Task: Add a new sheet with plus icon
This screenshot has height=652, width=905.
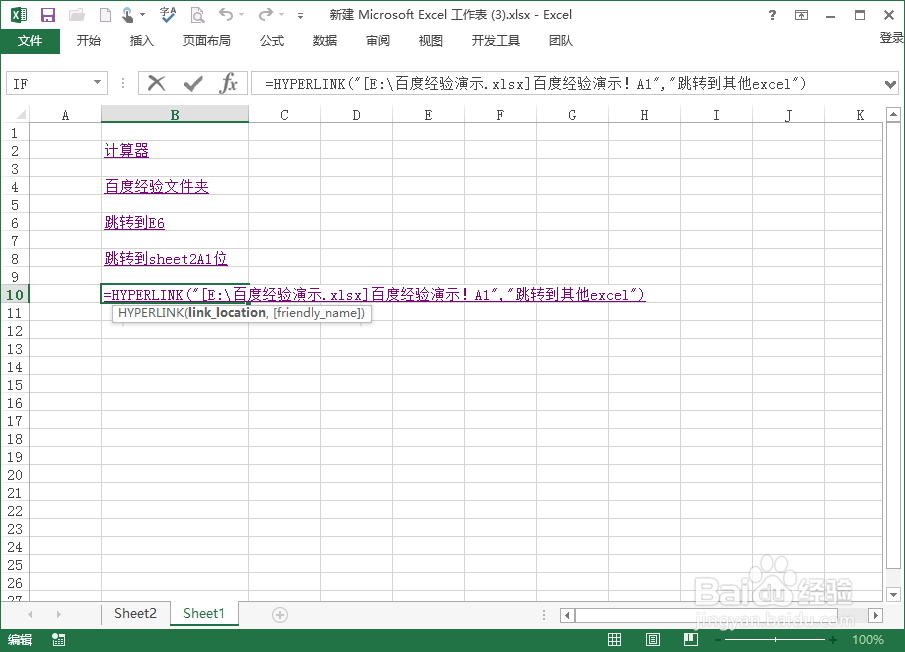Action: pyautogui.click(x=280, y=615)
